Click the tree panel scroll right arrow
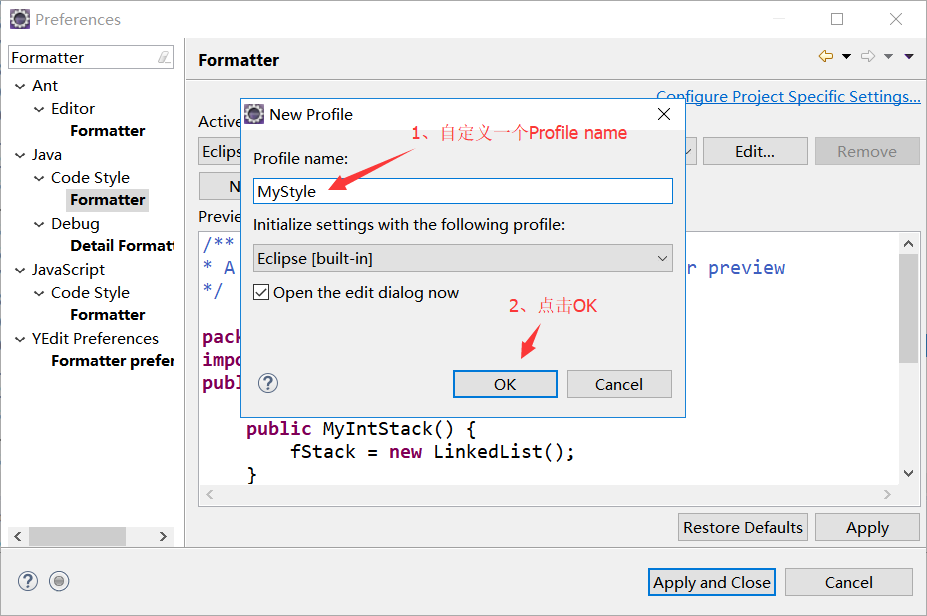Image resolution: width=927 pixels, height=616 pixels. point(164,536)
